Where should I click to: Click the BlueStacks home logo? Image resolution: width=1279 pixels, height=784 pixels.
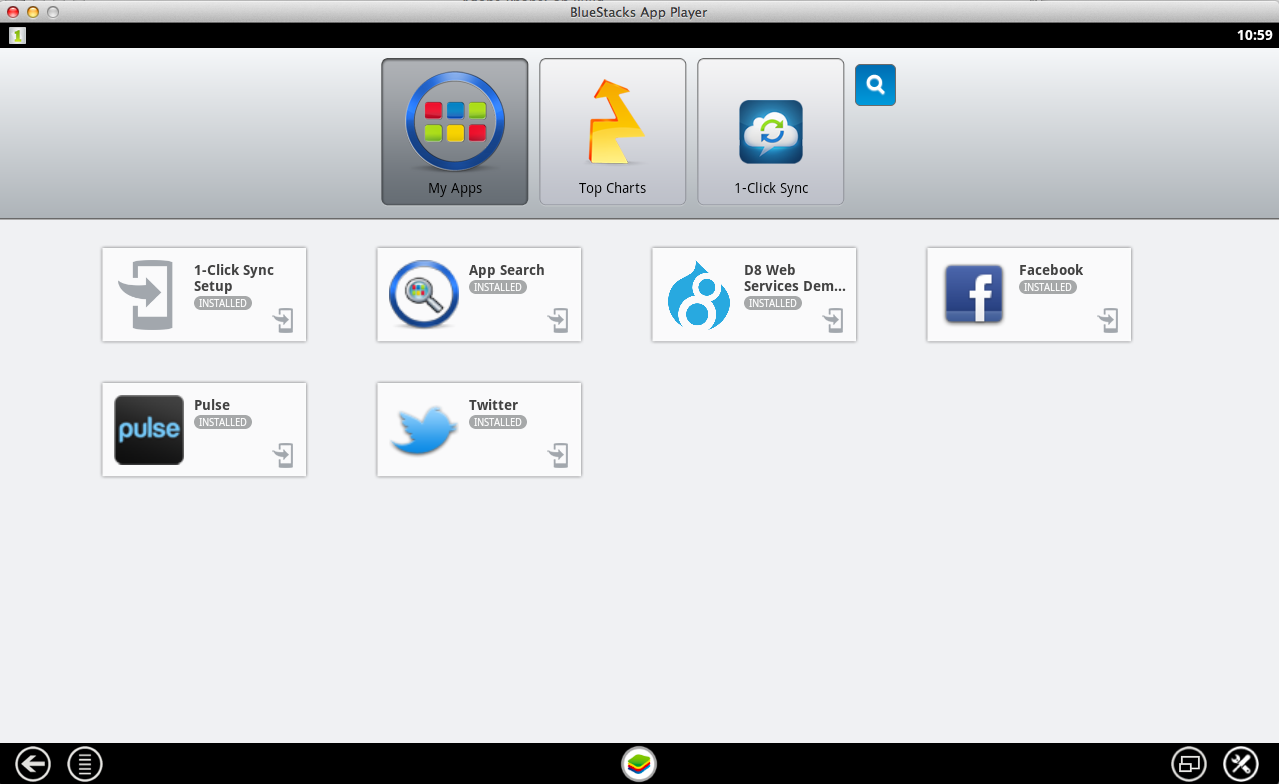coord(639,765)
